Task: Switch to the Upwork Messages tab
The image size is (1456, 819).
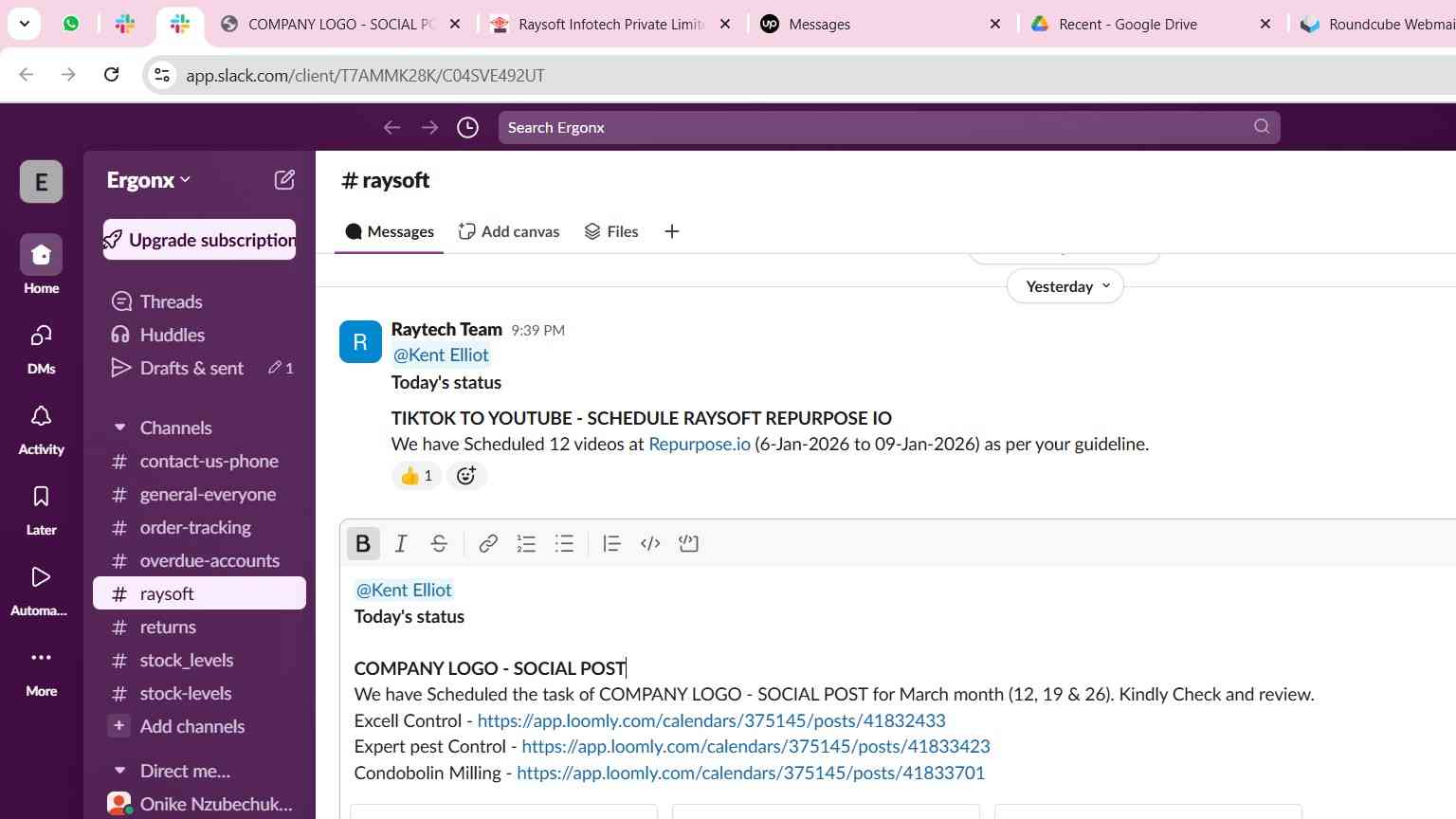Action: 882,24
